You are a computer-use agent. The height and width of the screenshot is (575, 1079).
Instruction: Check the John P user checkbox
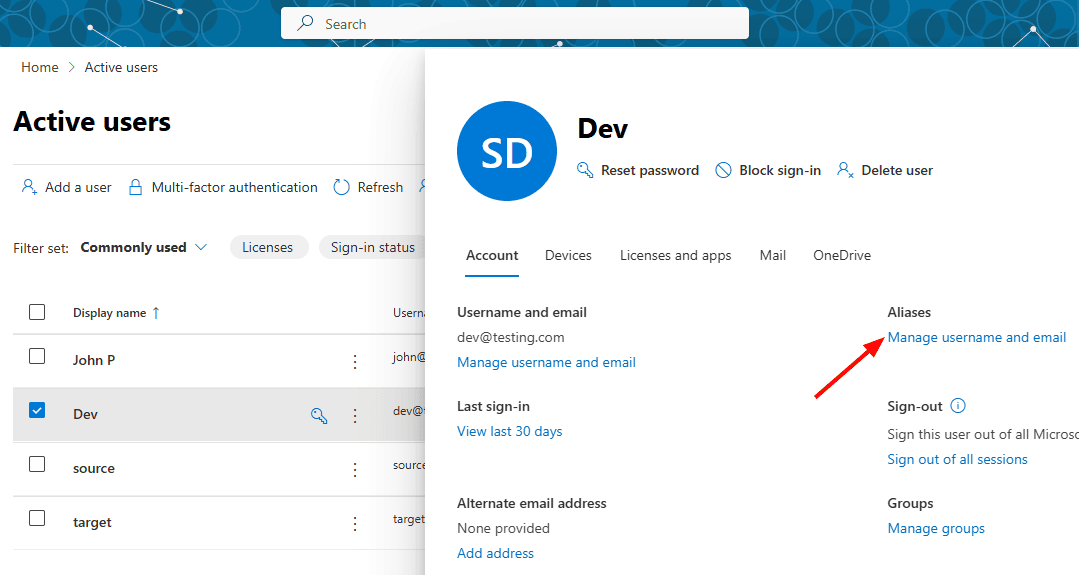(x=37, y=356)
